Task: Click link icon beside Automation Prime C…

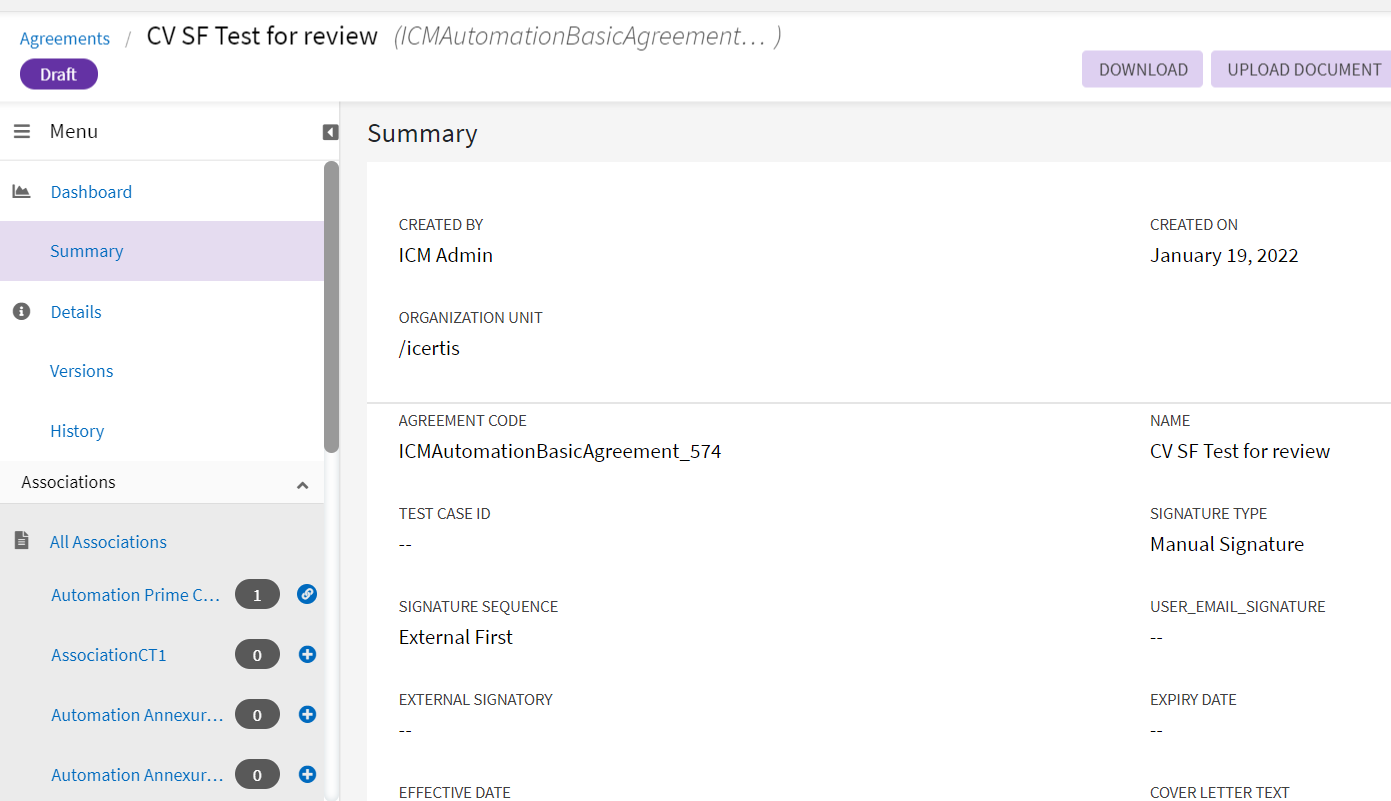Action: click(307, 594)
